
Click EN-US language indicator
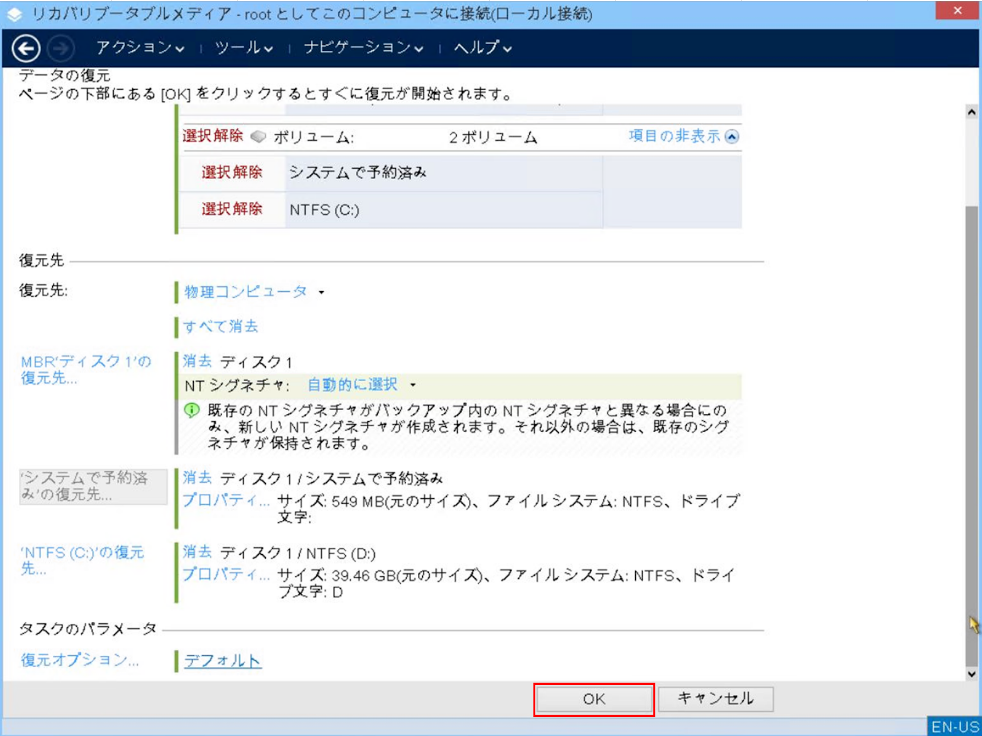tap(954, 726)
